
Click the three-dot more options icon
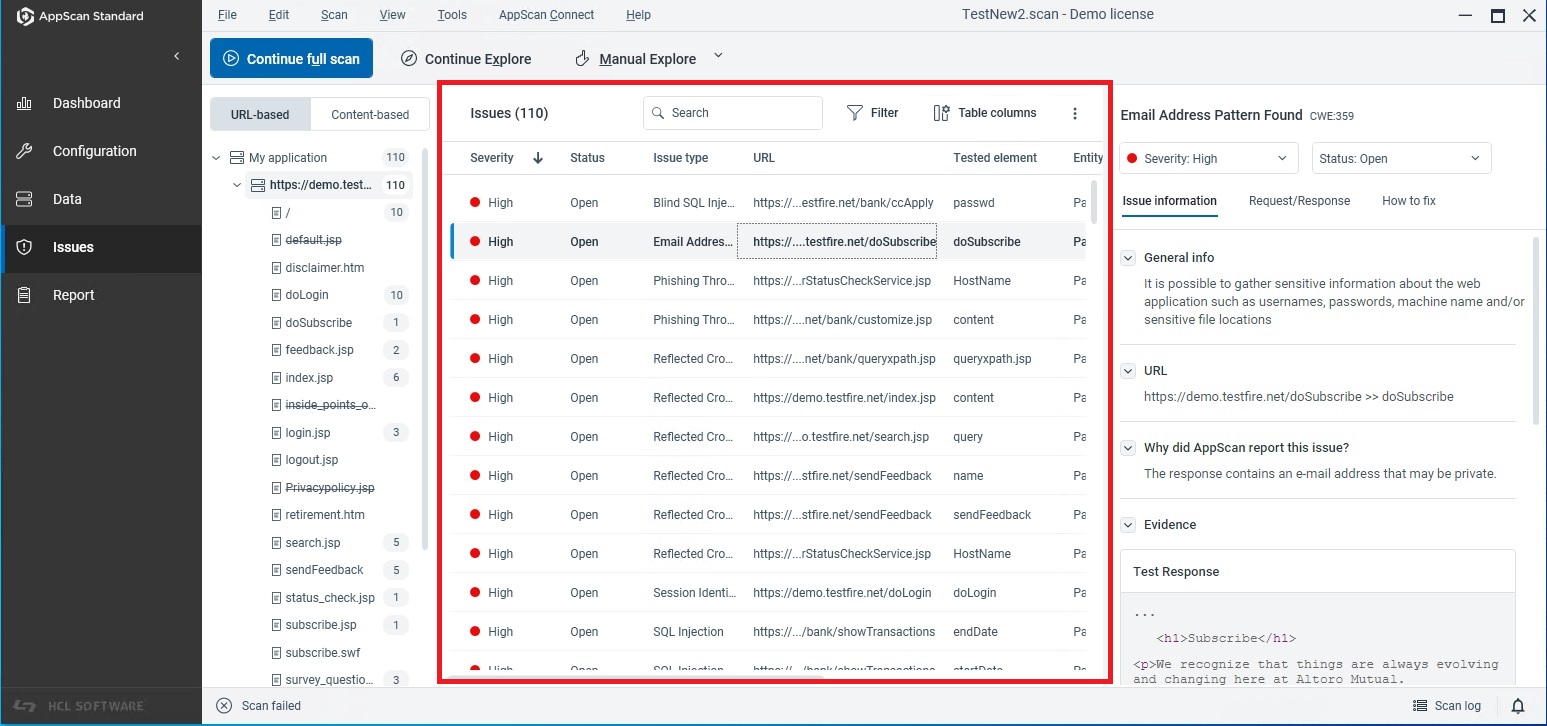(1075, 113)
